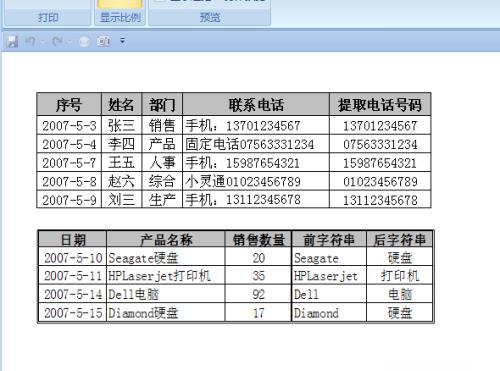Image resolution: width=500 pixels, height=371 pixels.
Task: Click the product cell Dell电脑
Action: (x=166, y=294)
